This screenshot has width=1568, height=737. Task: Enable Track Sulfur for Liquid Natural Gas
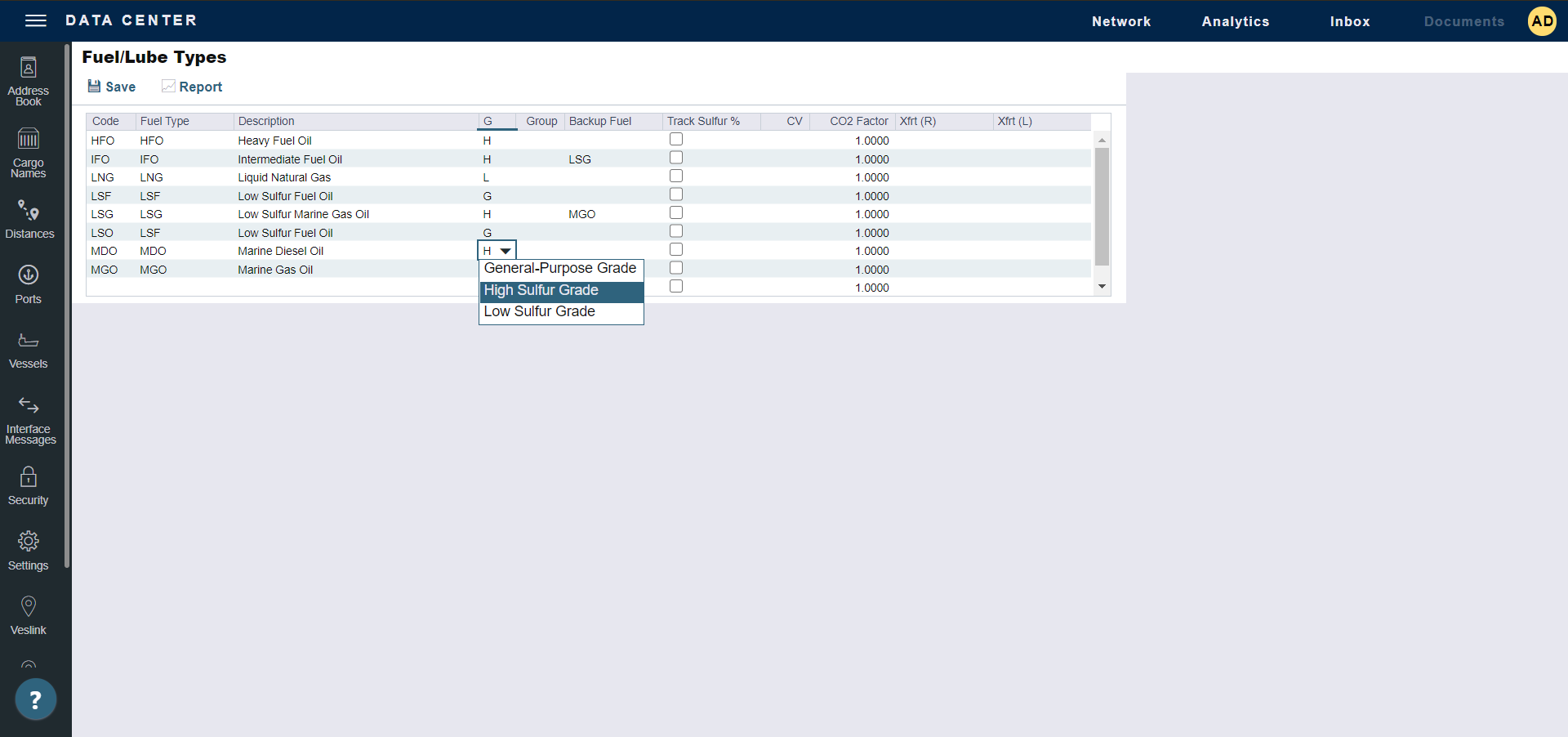[x=676, y=176]
